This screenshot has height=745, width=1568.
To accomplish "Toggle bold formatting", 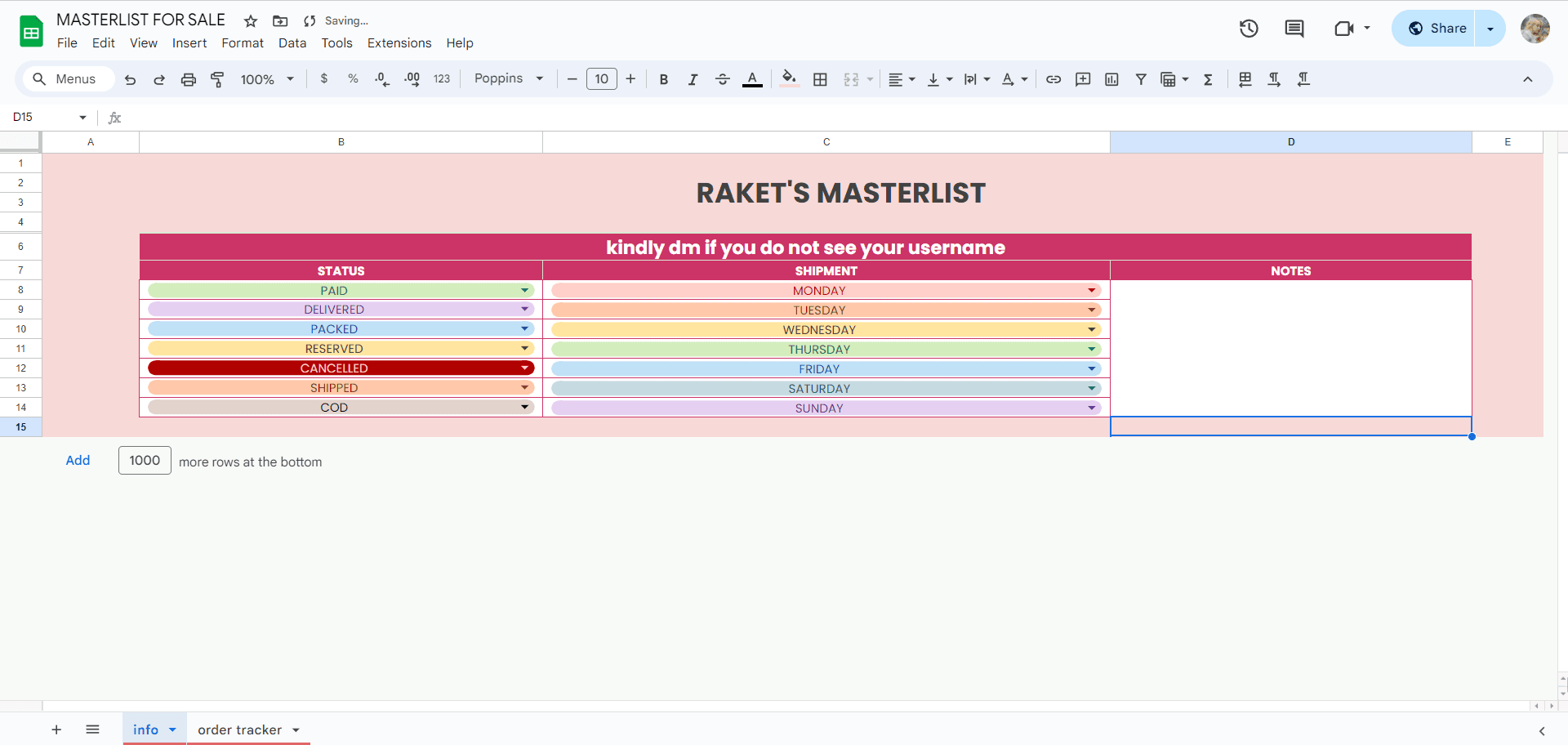I will 663,79.
